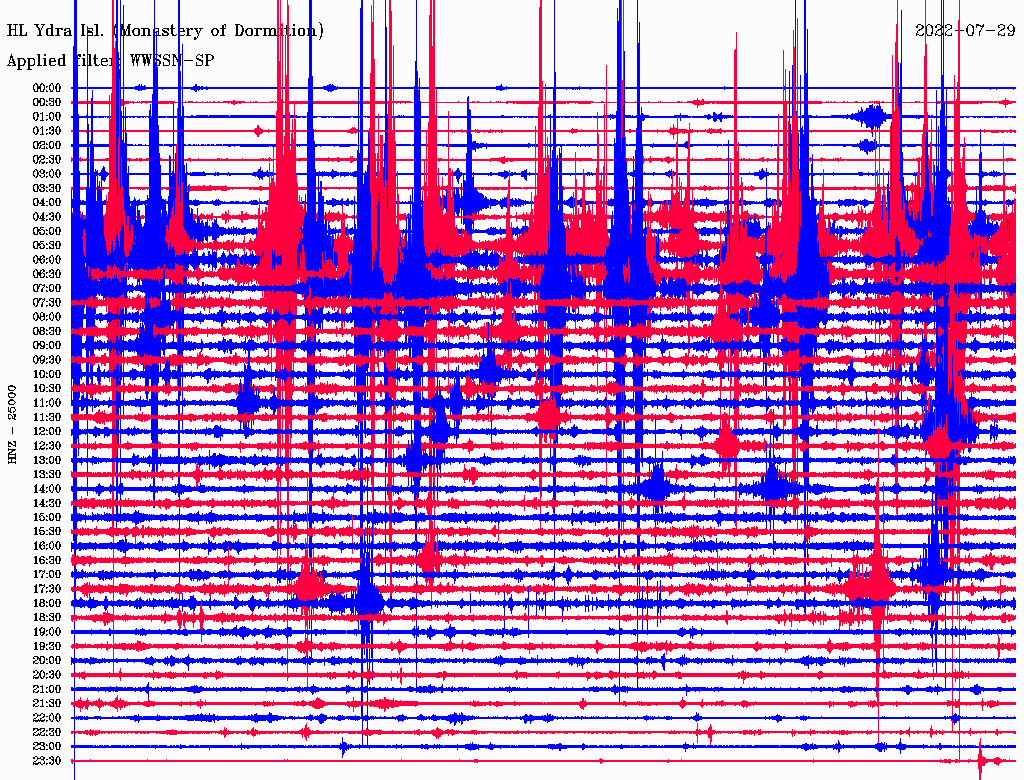Click the blue event burst on the 01:00 trace
Viewport: 1024px width, 780px height.
point(871,118)
